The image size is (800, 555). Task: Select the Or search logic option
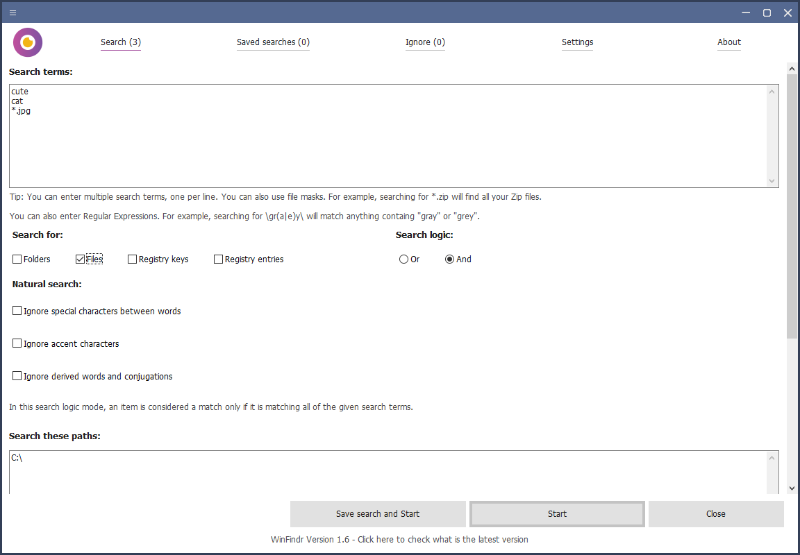tap(403, 259)
